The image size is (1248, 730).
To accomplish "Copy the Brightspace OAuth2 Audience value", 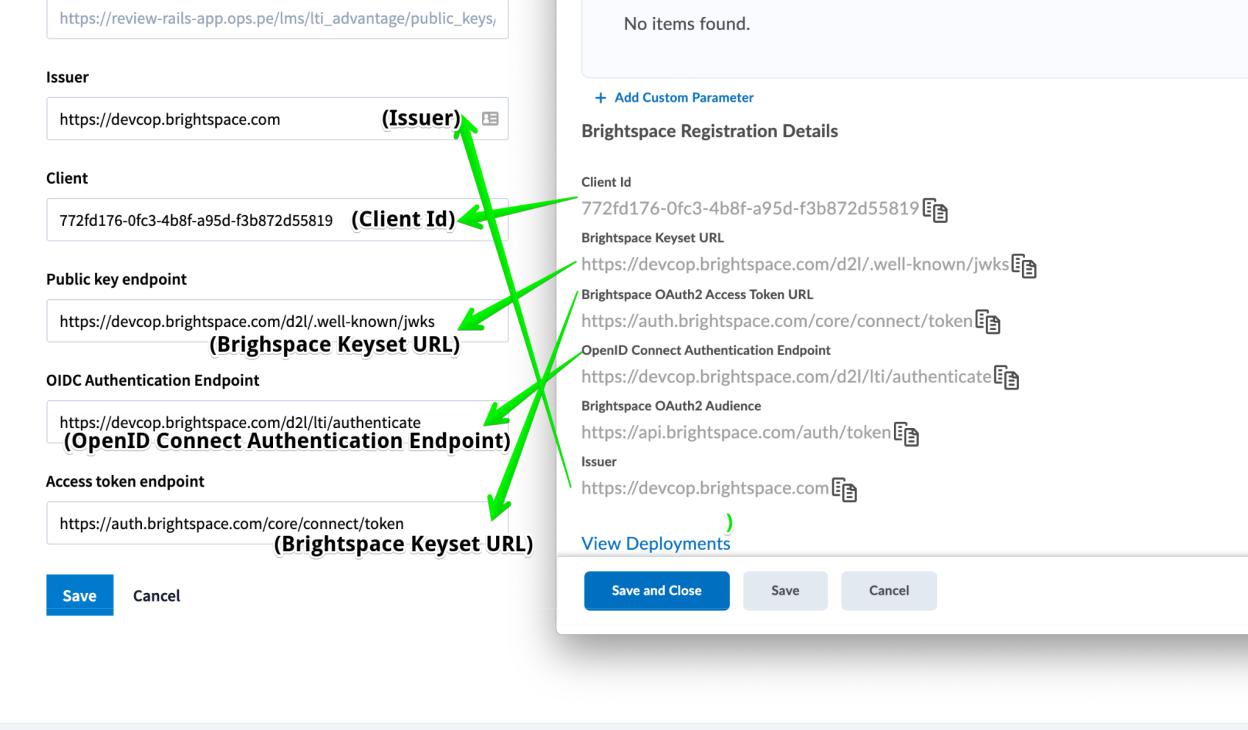I will click(906, 434).
